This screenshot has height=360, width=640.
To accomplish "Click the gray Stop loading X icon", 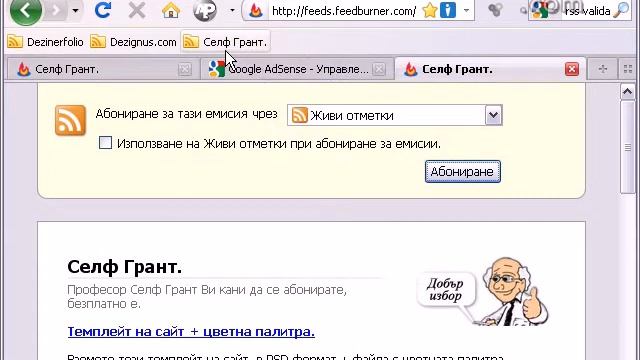I will 137,11.
